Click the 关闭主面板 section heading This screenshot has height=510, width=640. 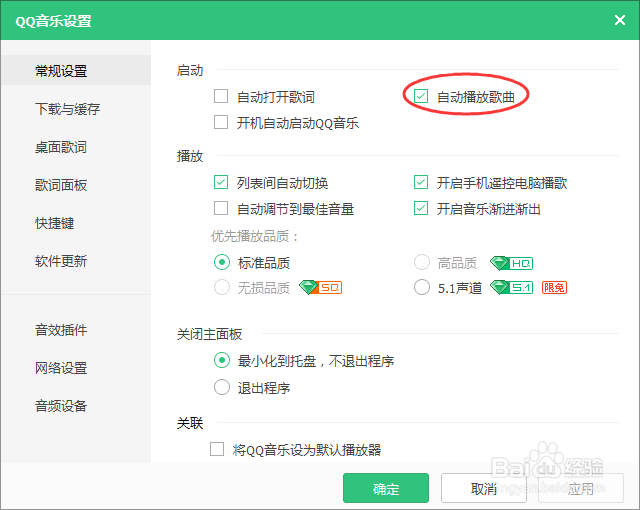(209, 334)
